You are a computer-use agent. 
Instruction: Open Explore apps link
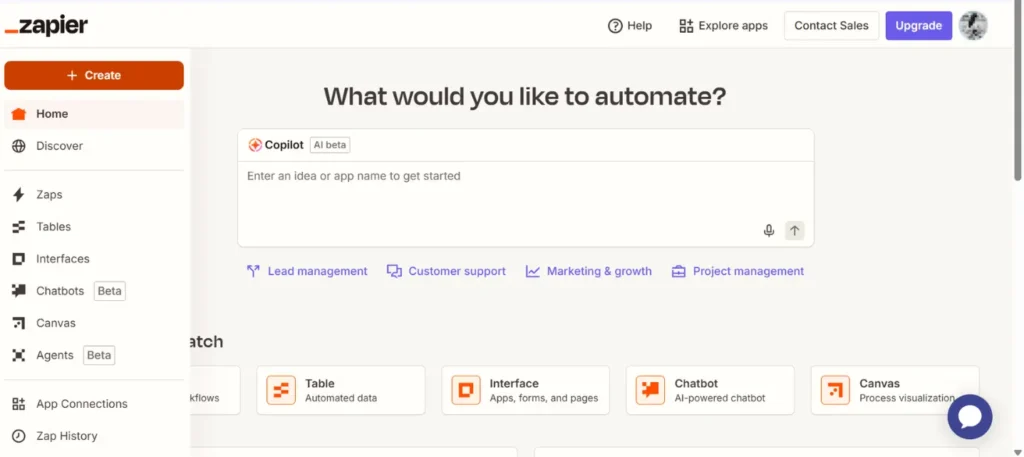(723, 26)
